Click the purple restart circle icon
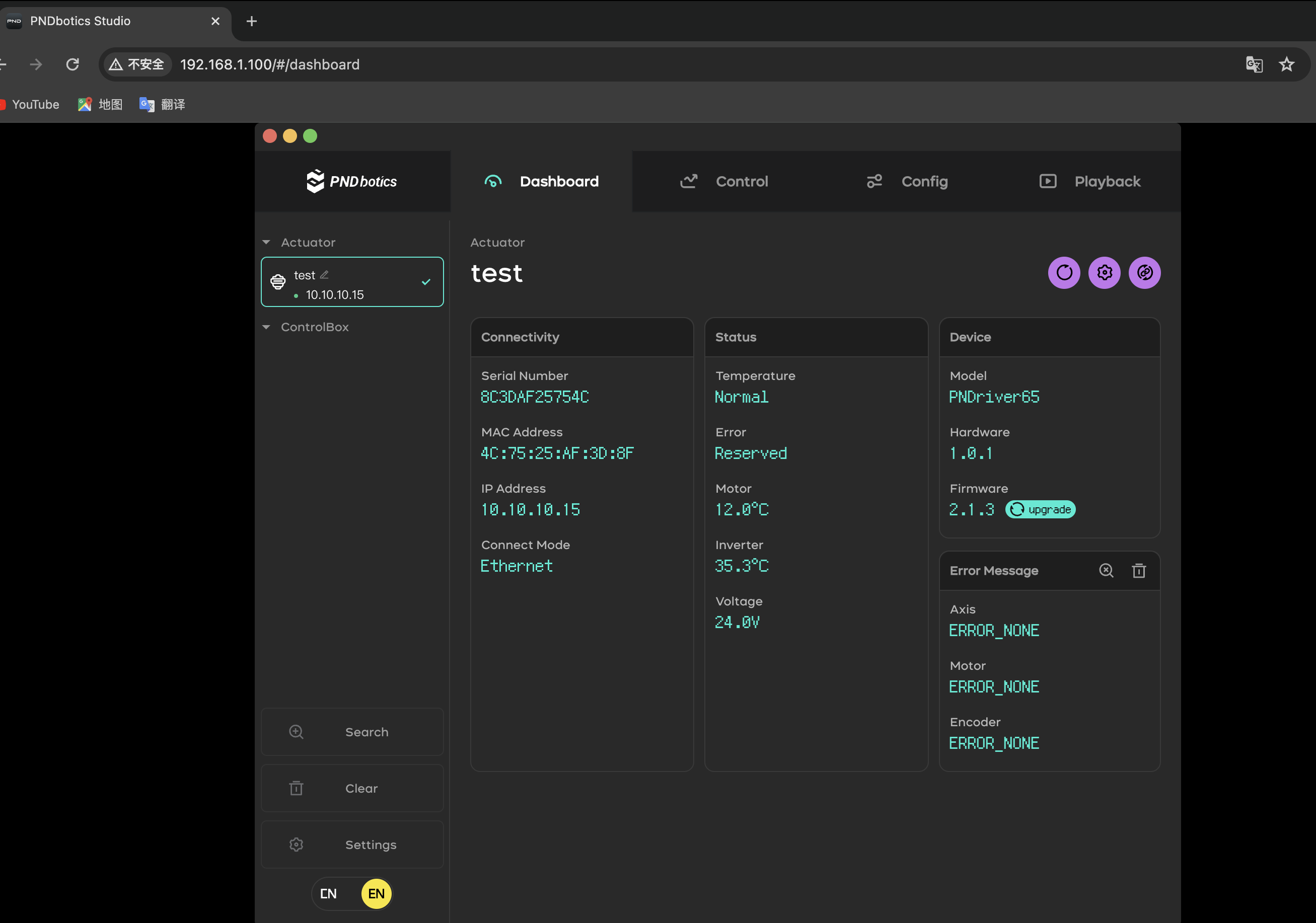 click(x=1064, y=273)
